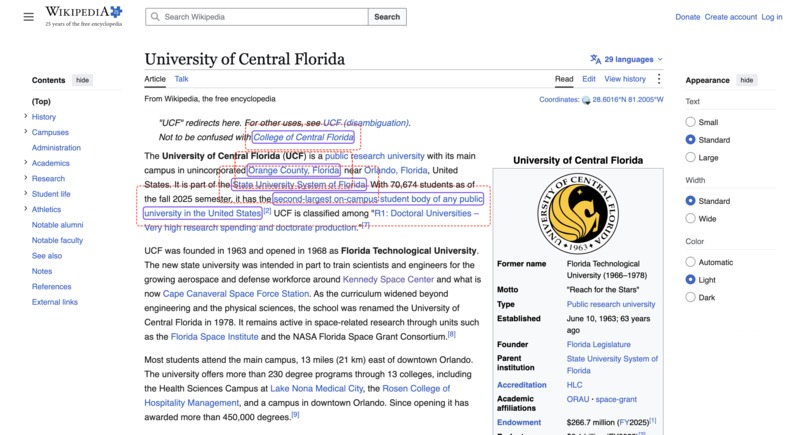
Task: Jump to (Top) in contents
Action: click(41, 101)
